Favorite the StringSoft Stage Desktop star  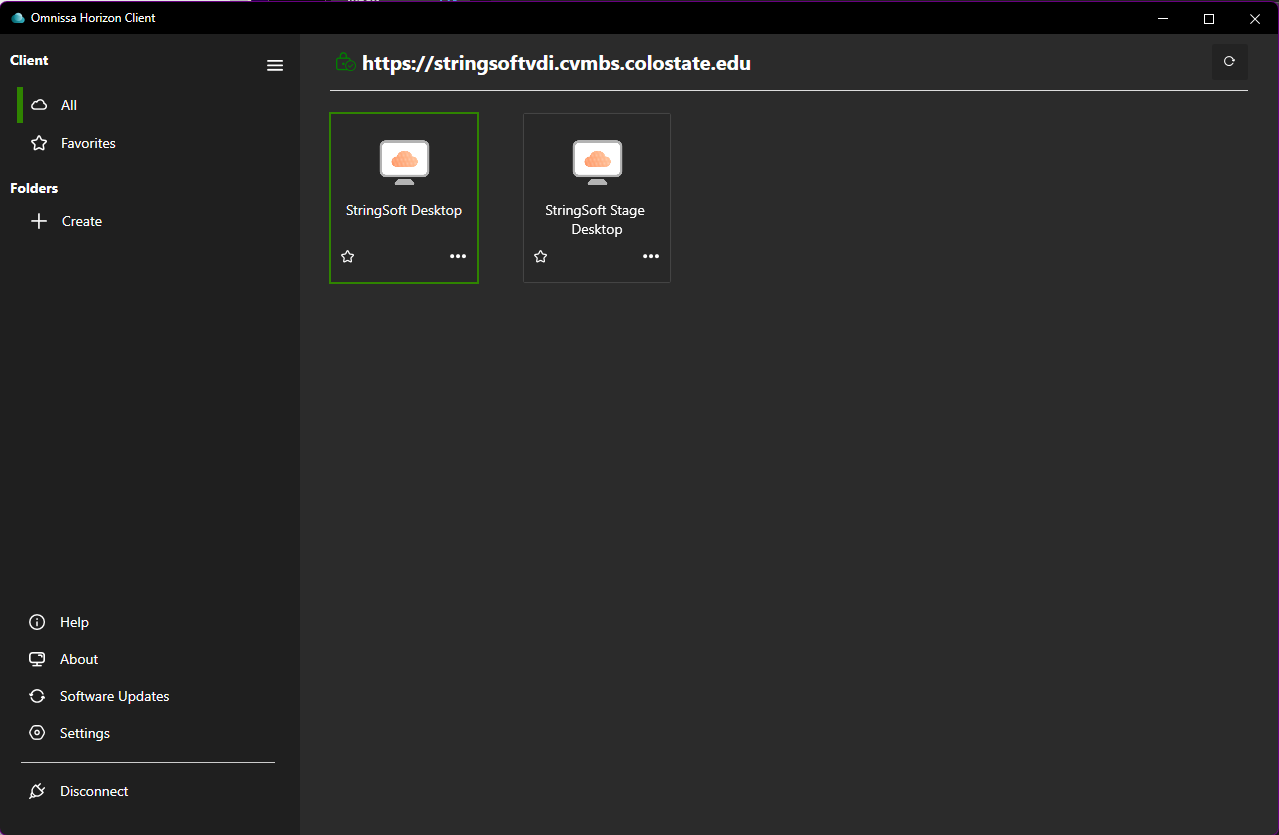point(541,257)
